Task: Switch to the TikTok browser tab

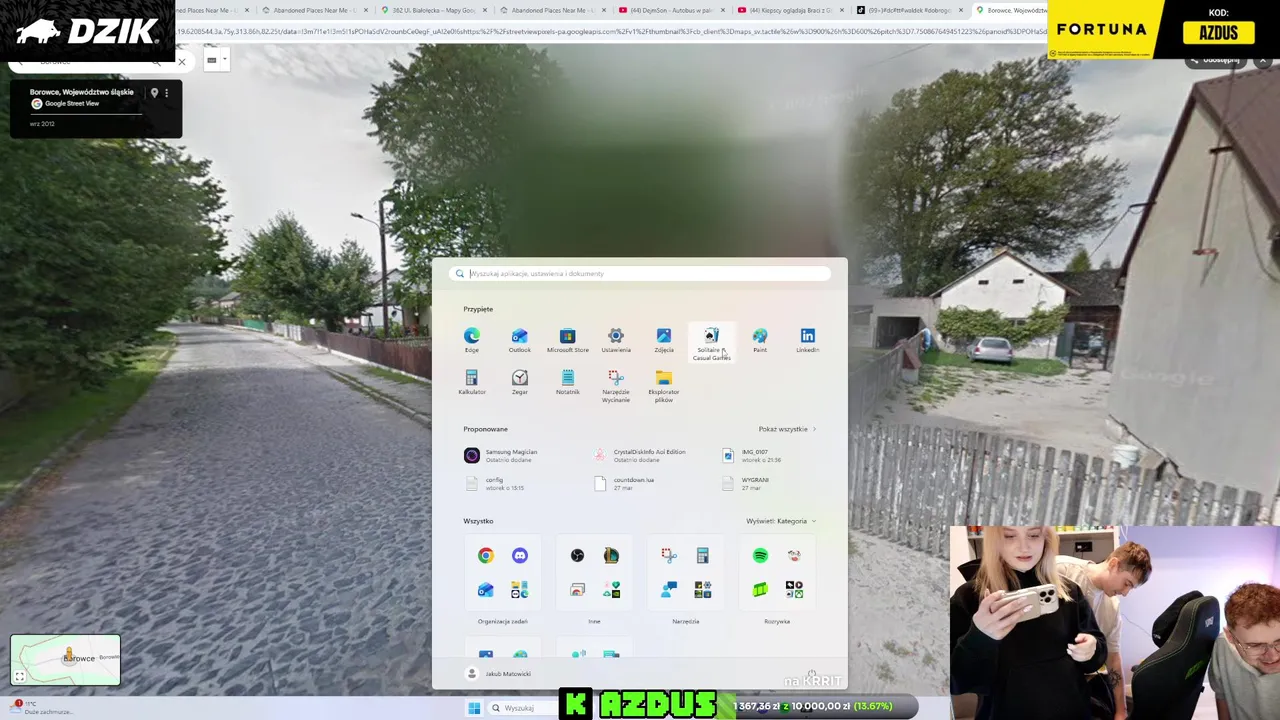Action: tap(910, 10)
